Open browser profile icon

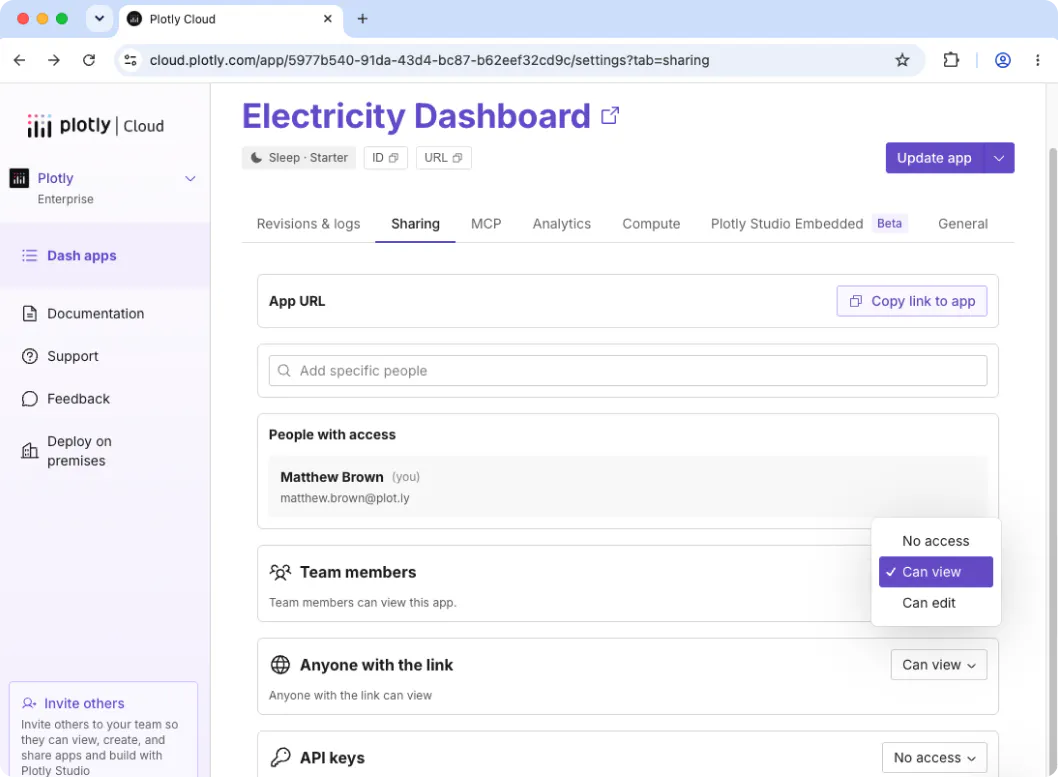pyautogui.click(x=1003, y=60)
